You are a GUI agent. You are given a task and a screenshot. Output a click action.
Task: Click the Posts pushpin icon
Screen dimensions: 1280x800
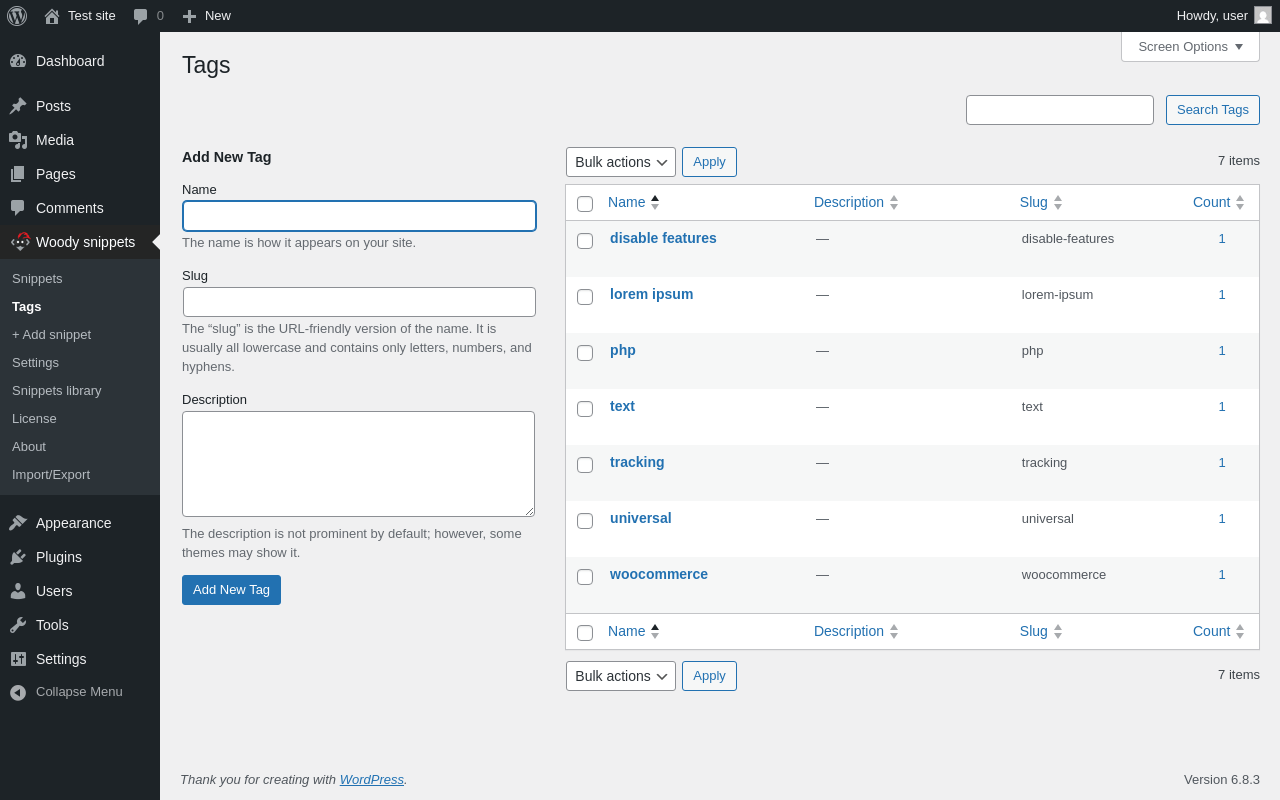18,106
